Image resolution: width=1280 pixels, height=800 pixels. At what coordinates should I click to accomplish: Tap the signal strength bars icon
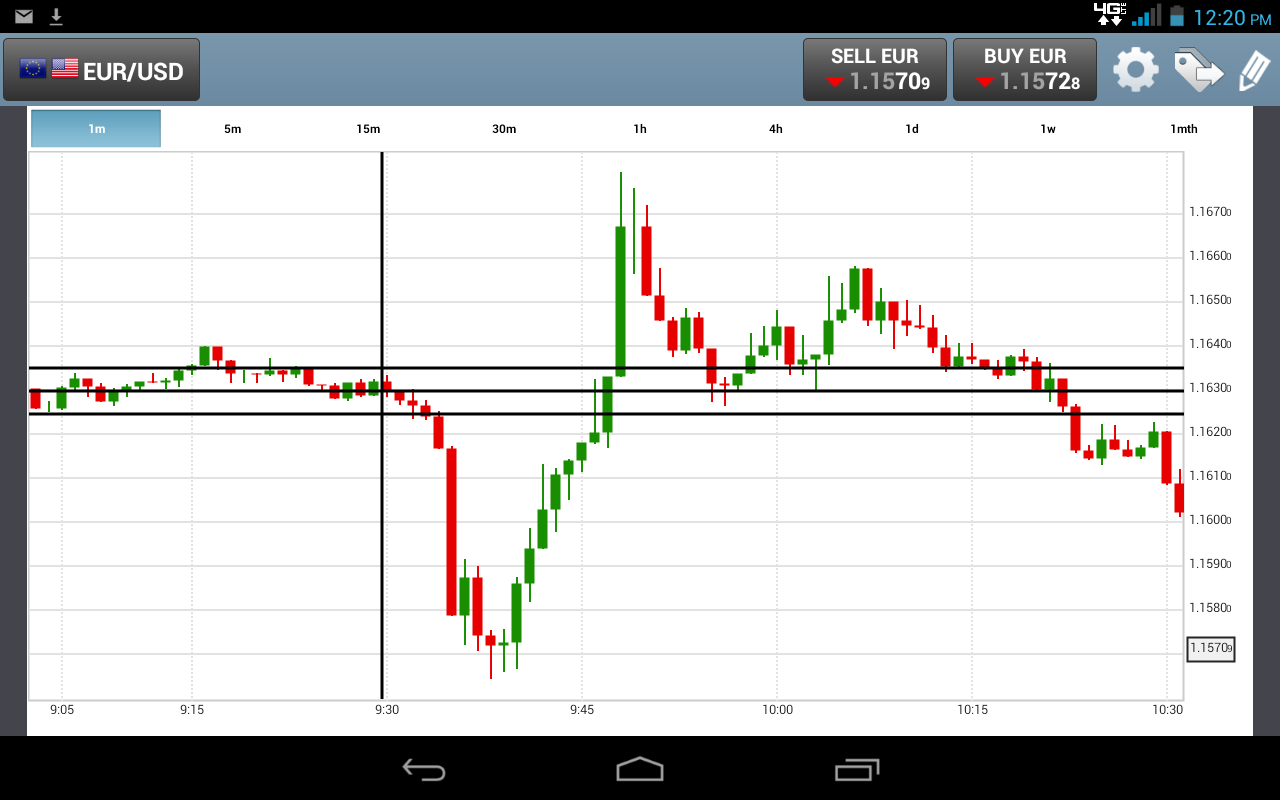coord(1146,15)
